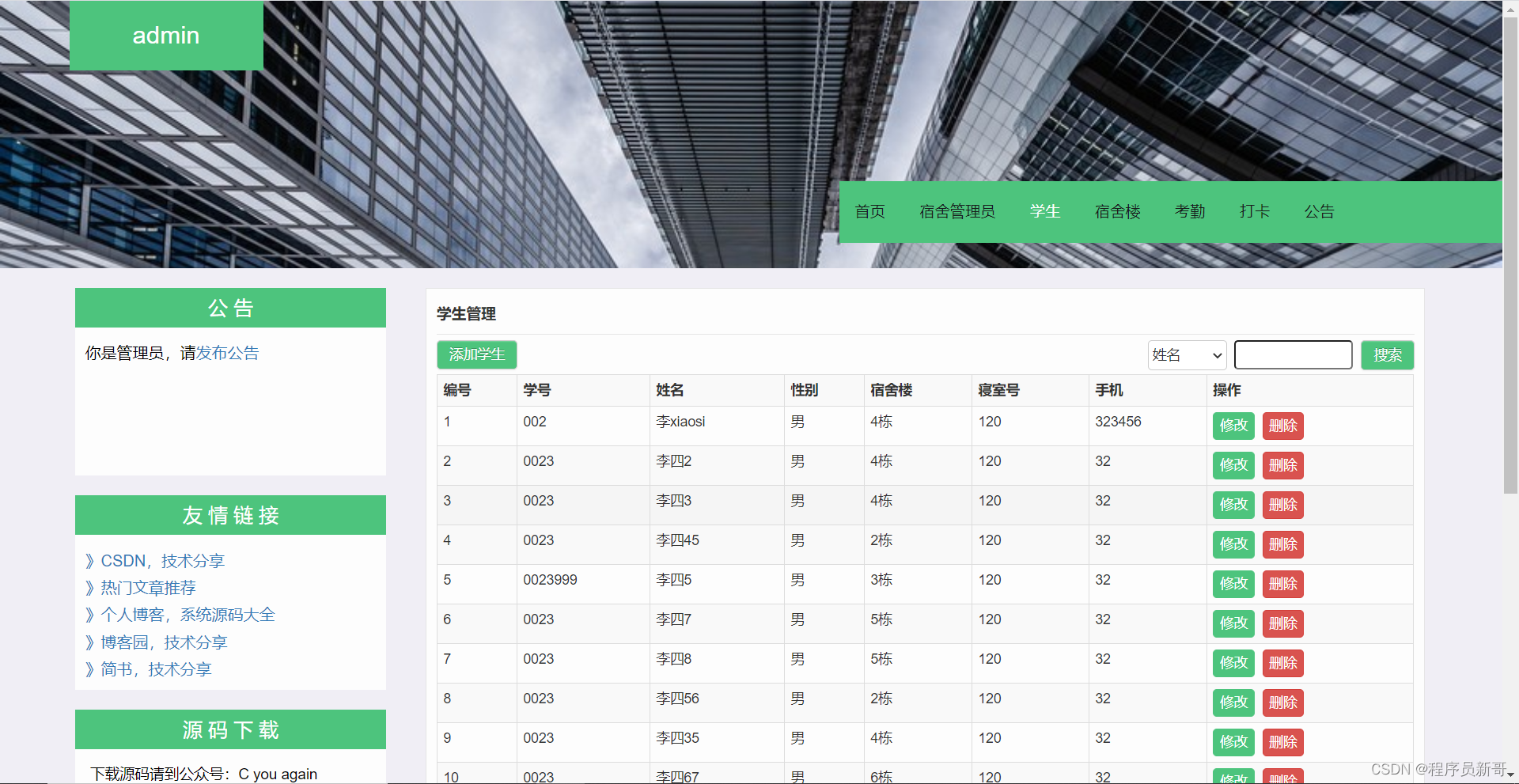Click 修改 for student 李四5
This screenshot has width=1519, height=784.
click(x=1233, y=584)
